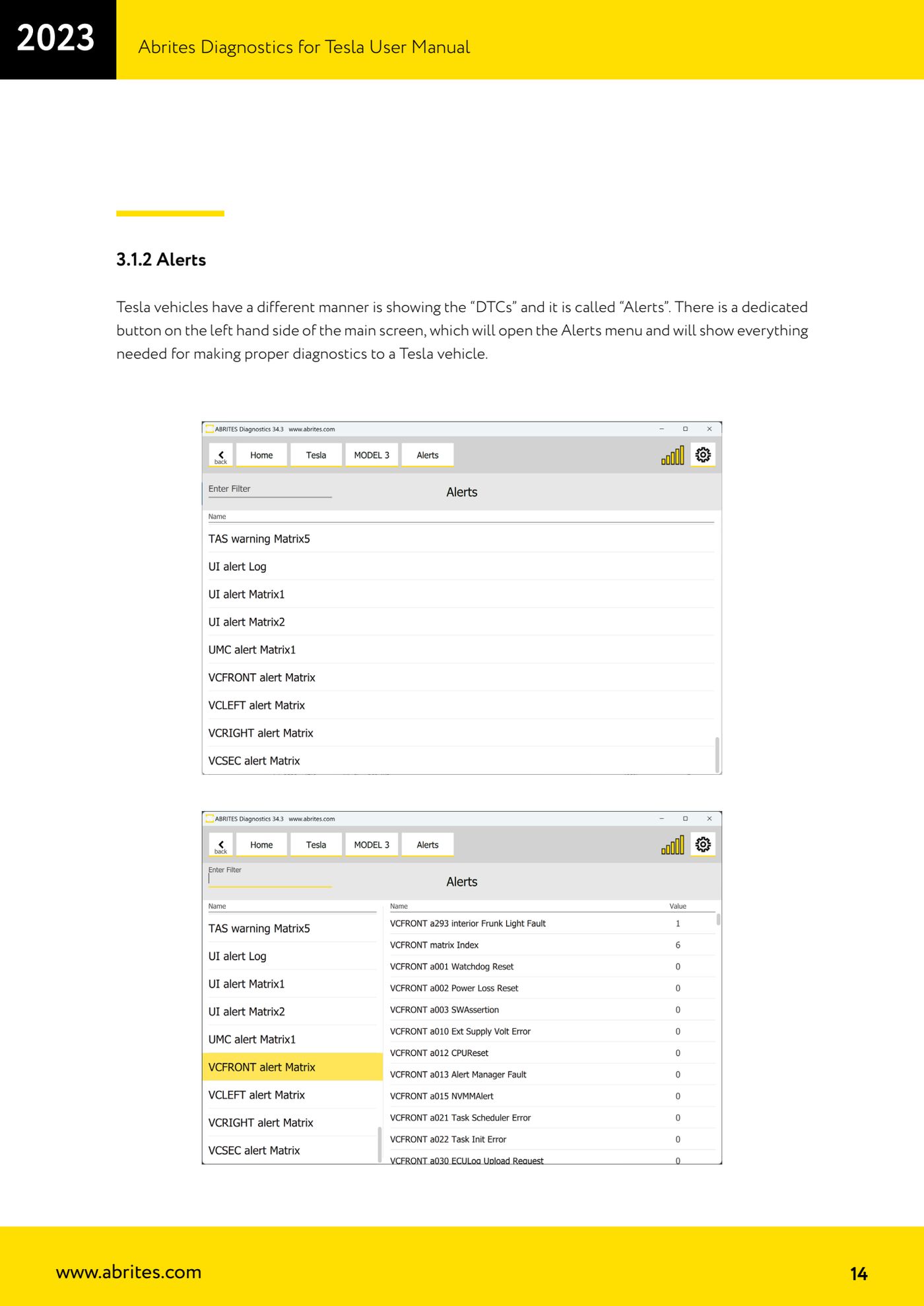Select UI alert Log in upper list

pyautogui.click(x=461, y=566)
